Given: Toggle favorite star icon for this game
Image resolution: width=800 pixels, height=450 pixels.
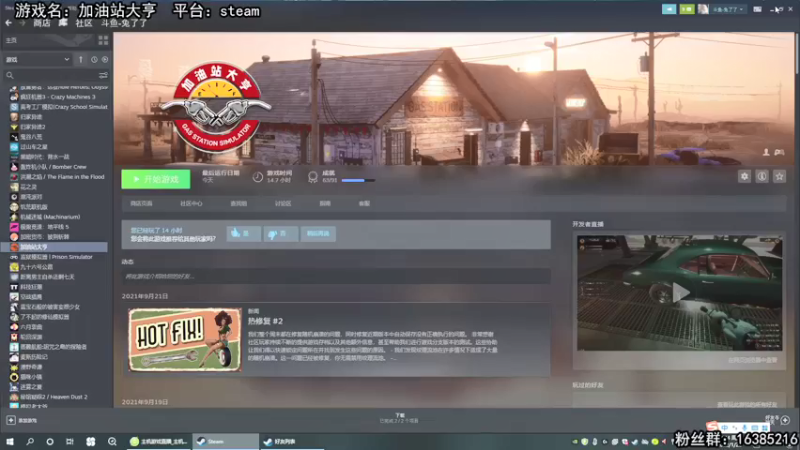Looking at the screenshot, I should pyautogui.click(x=779, y=177).
